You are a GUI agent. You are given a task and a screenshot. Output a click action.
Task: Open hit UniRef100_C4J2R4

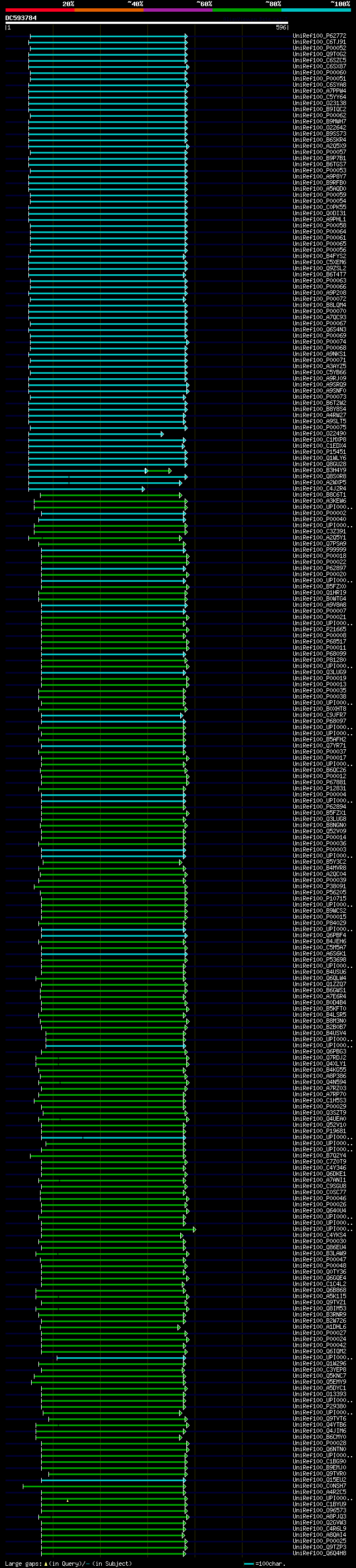(x=319, y=488)
